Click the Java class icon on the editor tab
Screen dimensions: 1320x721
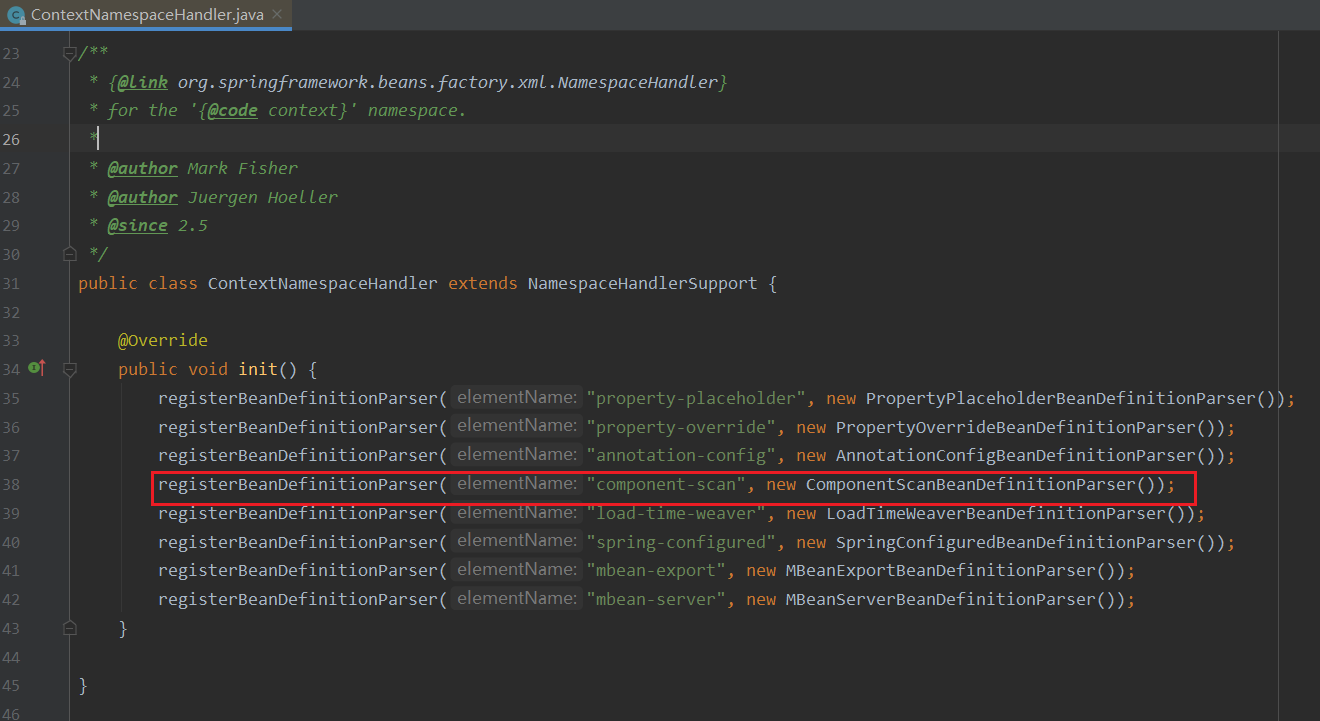[x=16, y=15]
